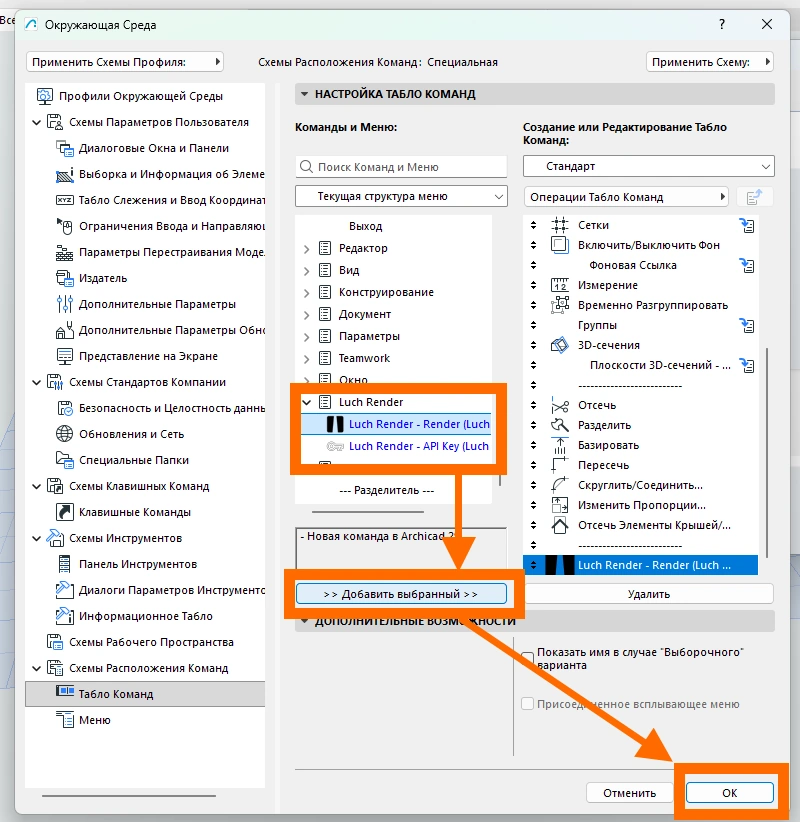Click Обновления и Сеть globe icon
This screenshot has width=800, height=822.
tap(64, 434)
